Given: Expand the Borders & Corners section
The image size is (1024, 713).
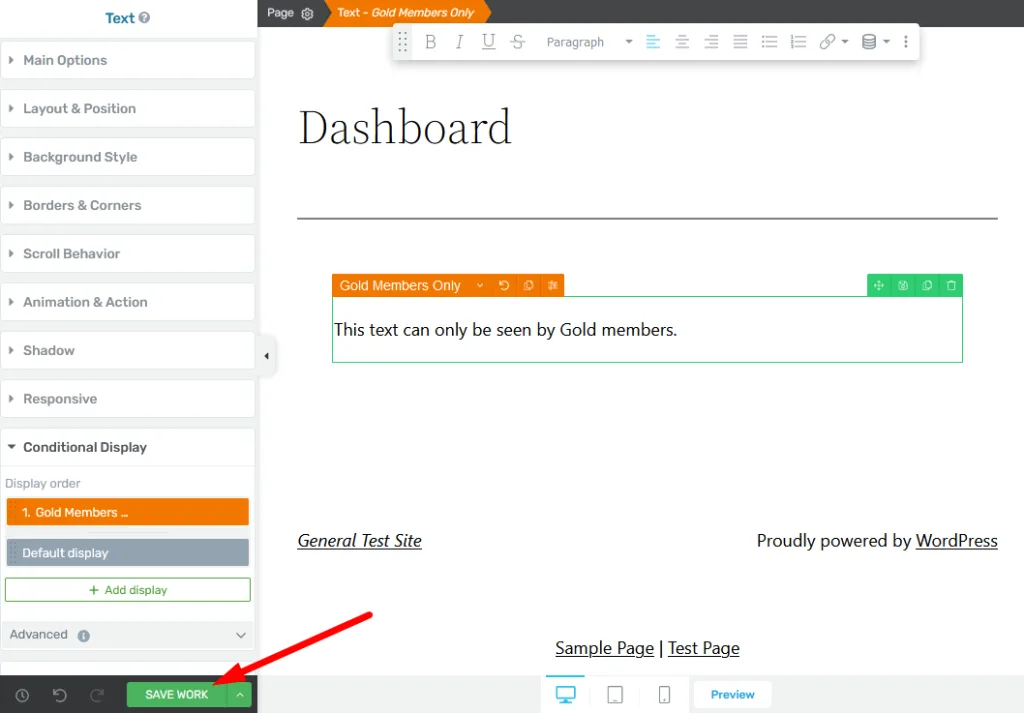Looking at the screenshot, I should (x=128, y=205).
